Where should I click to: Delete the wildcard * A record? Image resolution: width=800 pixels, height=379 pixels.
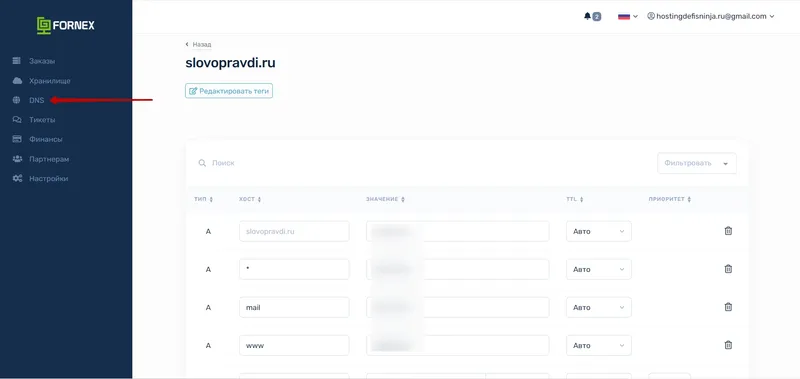pos(728,269)
